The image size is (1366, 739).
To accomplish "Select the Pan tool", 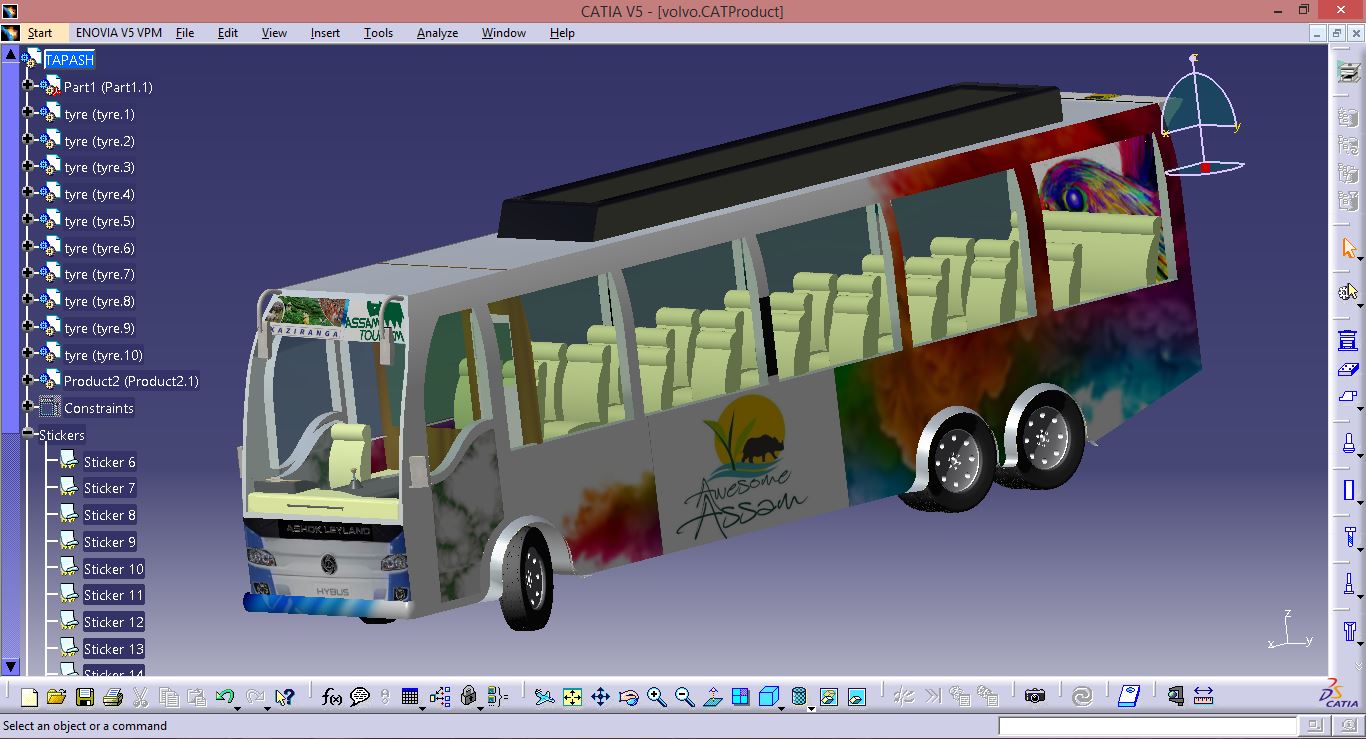I will [600, 697].
